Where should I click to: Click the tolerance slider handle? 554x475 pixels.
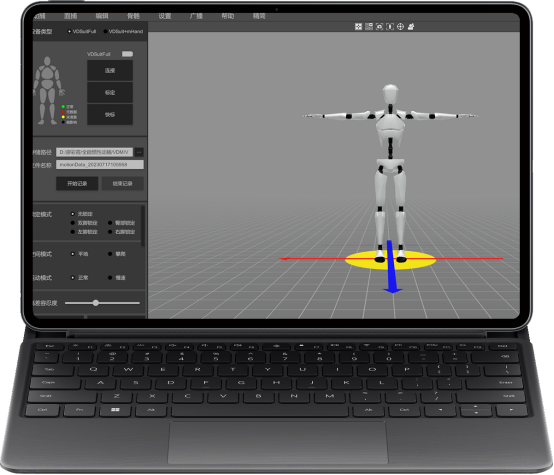pos(95,303)
